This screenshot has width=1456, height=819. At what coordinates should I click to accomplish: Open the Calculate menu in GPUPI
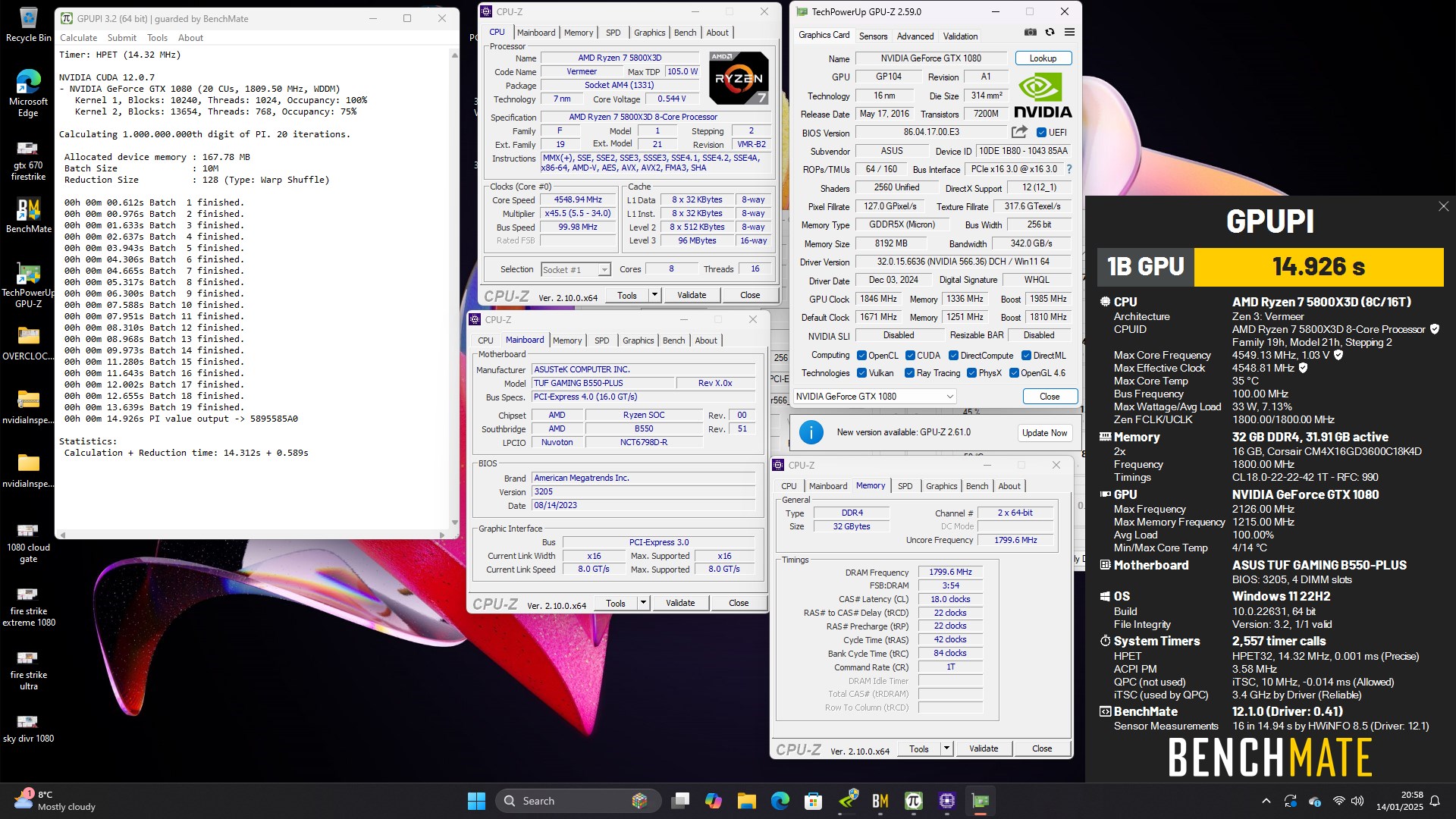coord(79,38)
